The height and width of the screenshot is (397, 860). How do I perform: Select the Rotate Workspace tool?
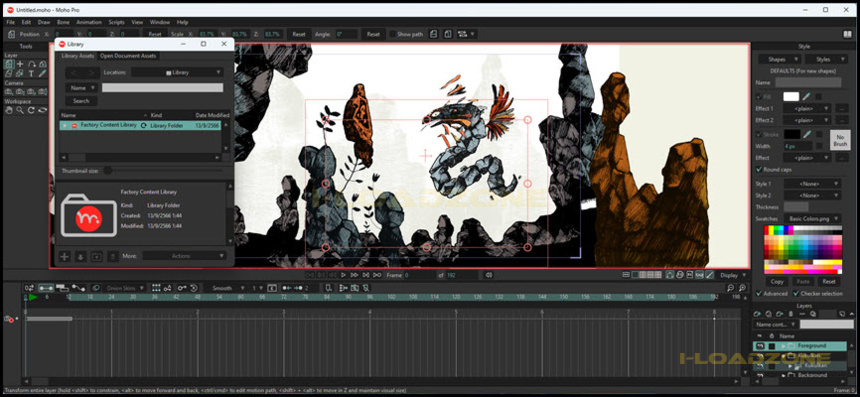pos(31,110)
